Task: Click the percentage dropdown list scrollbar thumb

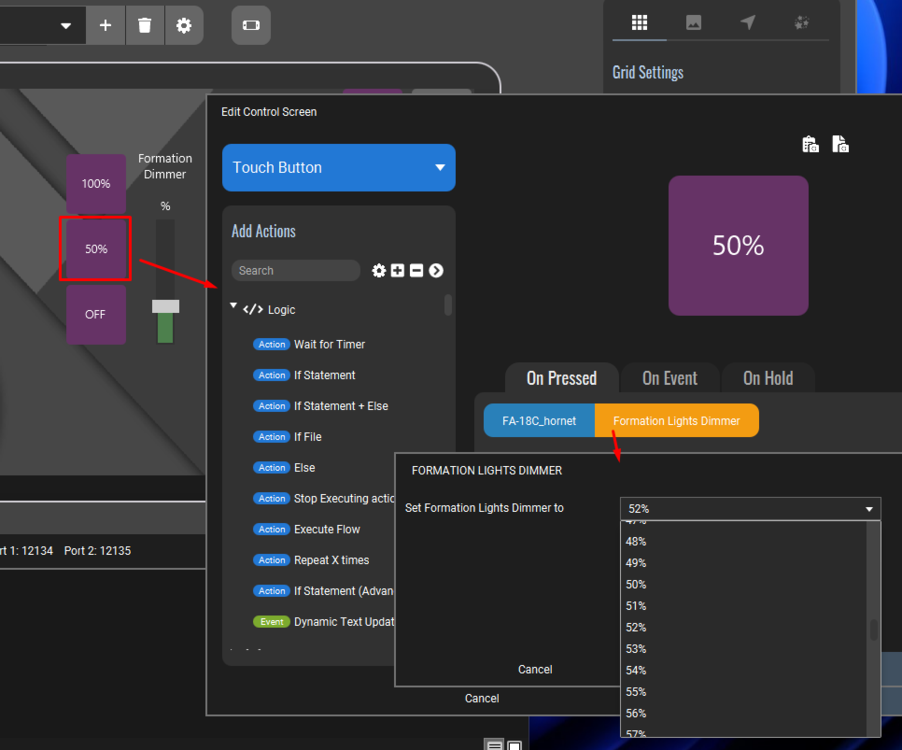Action: 874,630
